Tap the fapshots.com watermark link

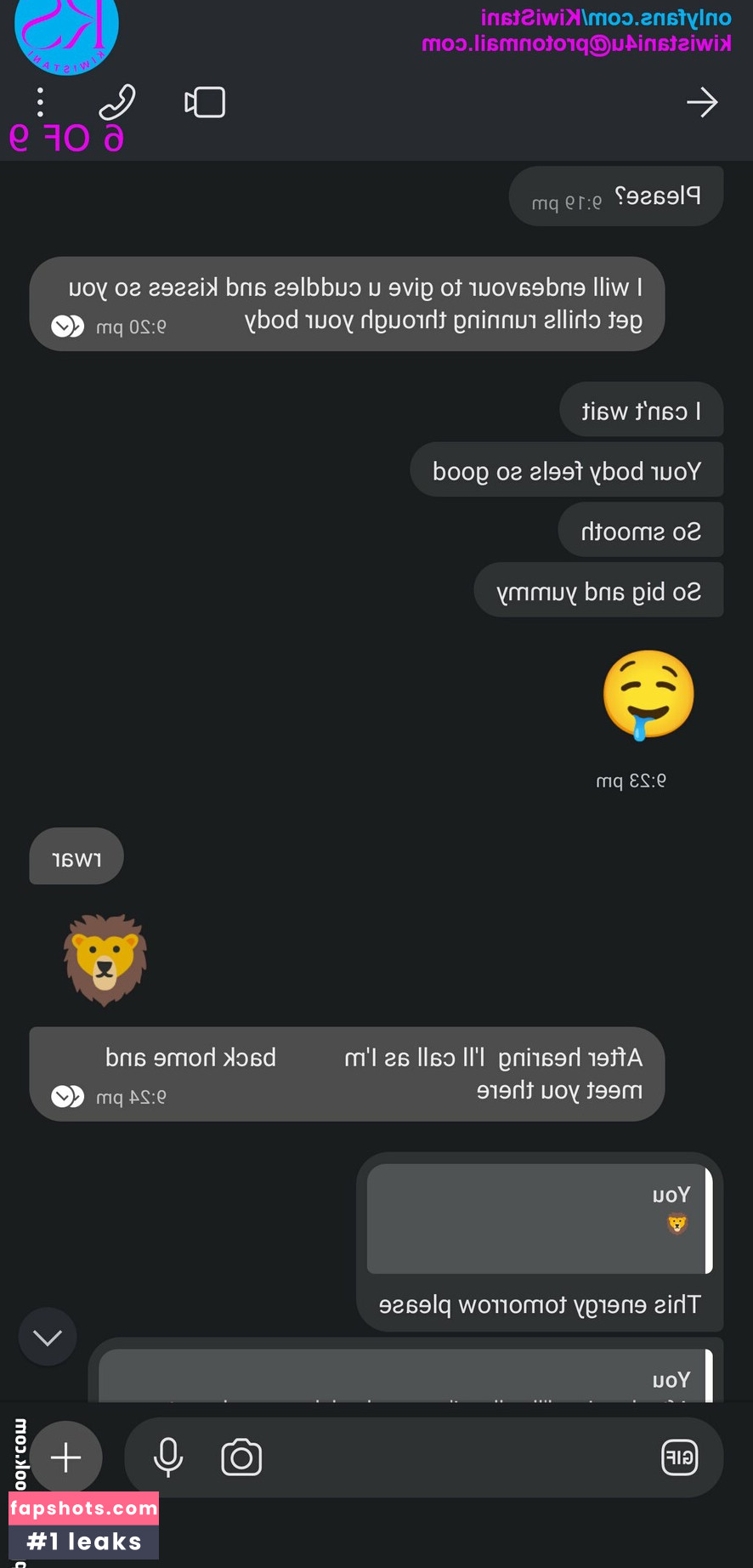(83, 1508)
